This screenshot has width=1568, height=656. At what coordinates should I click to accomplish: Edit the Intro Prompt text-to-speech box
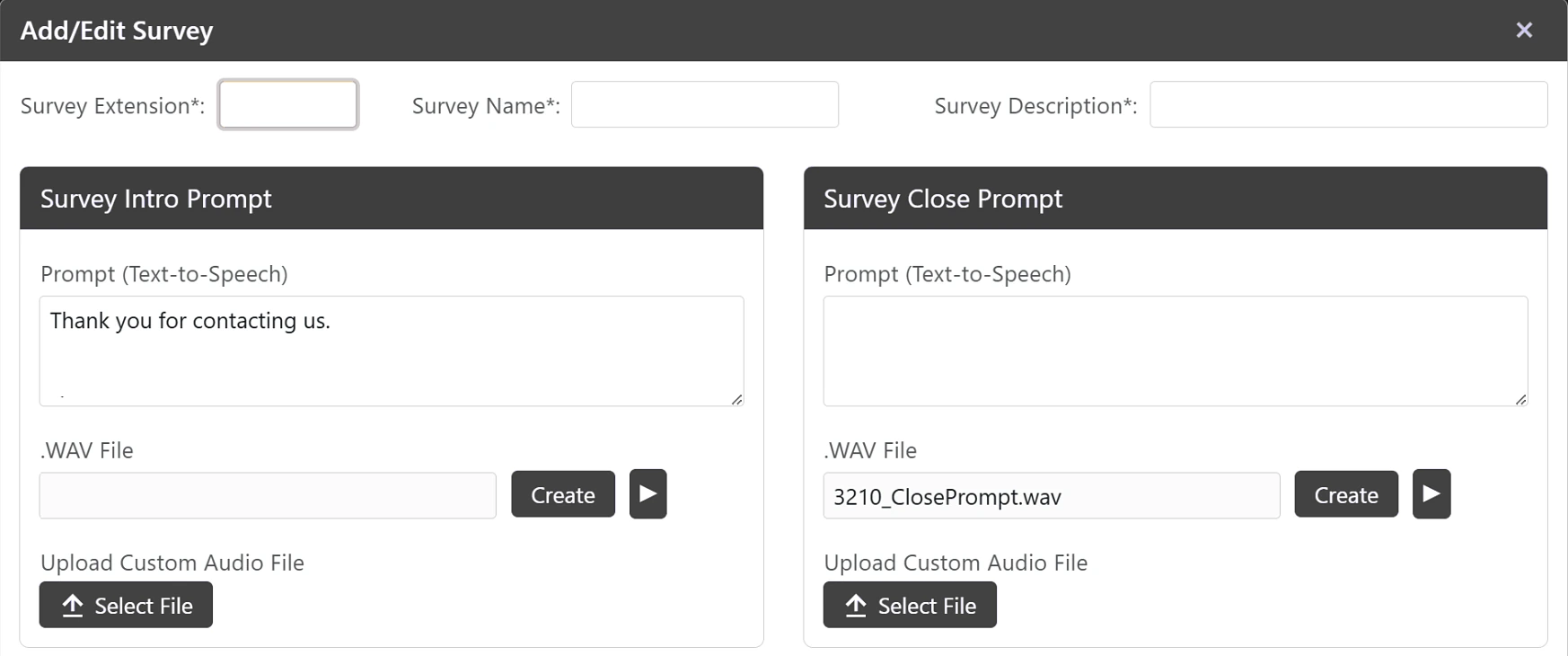pos(392,351)
